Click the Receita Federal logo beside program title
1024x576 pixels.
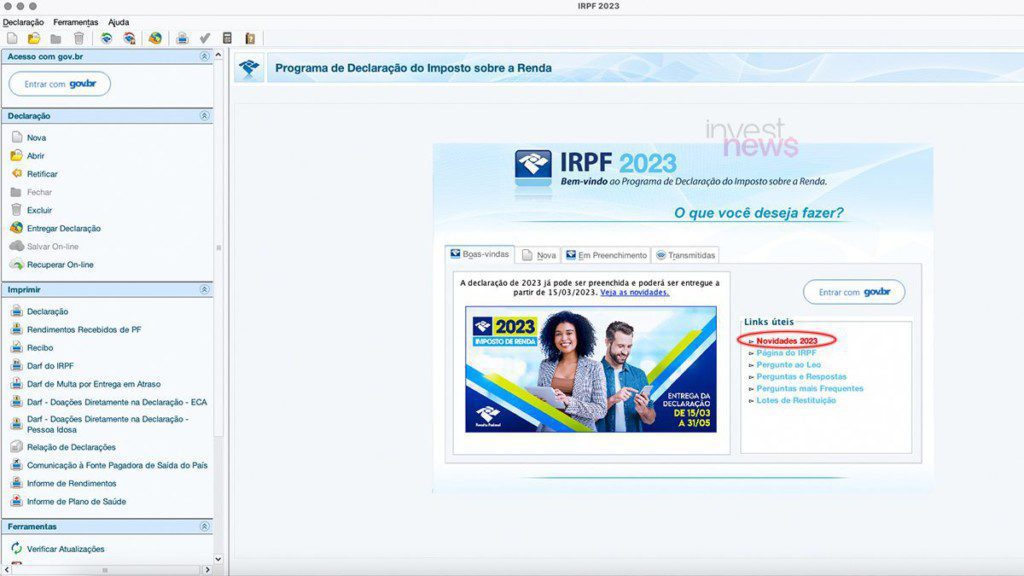point(249,68)
